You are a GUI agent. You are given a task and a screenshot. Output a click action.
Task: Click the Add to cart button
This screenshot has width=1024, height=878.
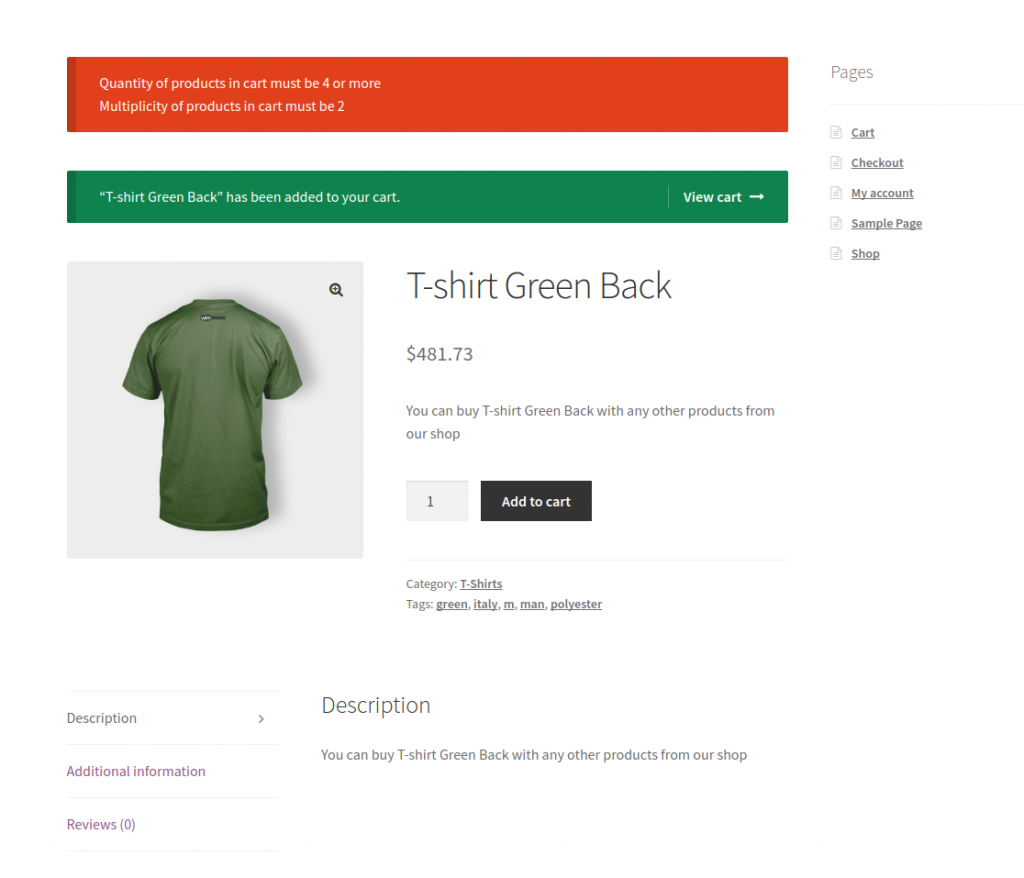pos(536,501)
